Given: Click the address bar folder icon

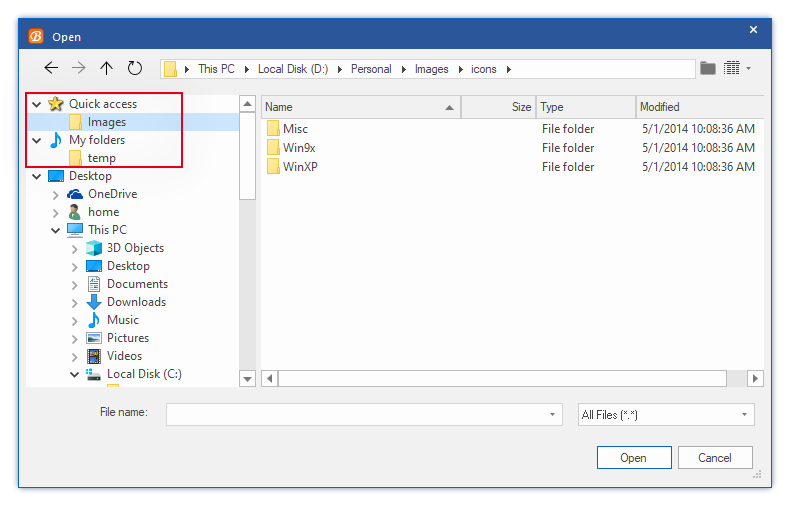Looking at the screenshot, I should [170, 69].
